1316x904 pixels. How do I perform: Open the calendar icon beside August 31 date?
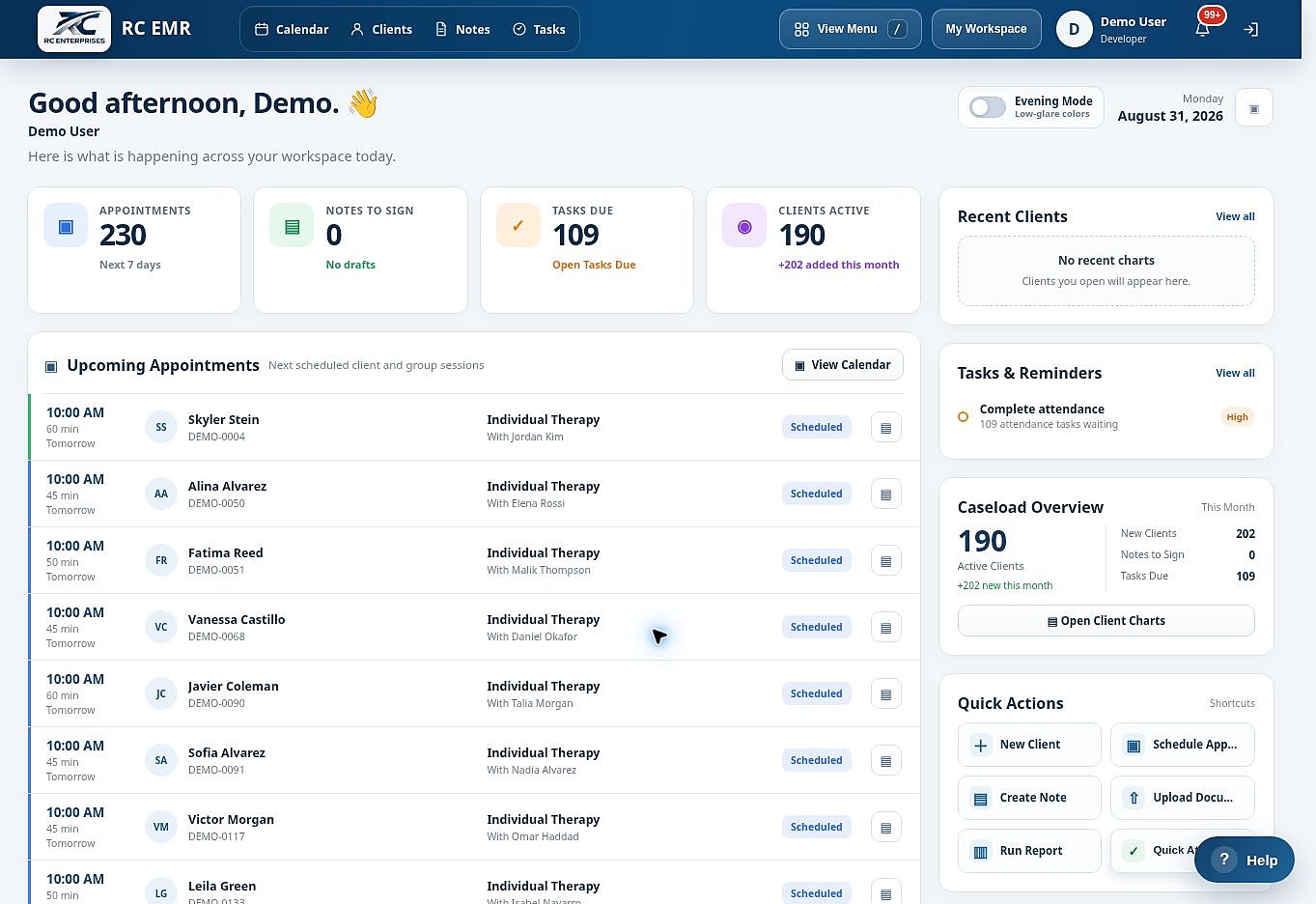[x=1254, y=108]
